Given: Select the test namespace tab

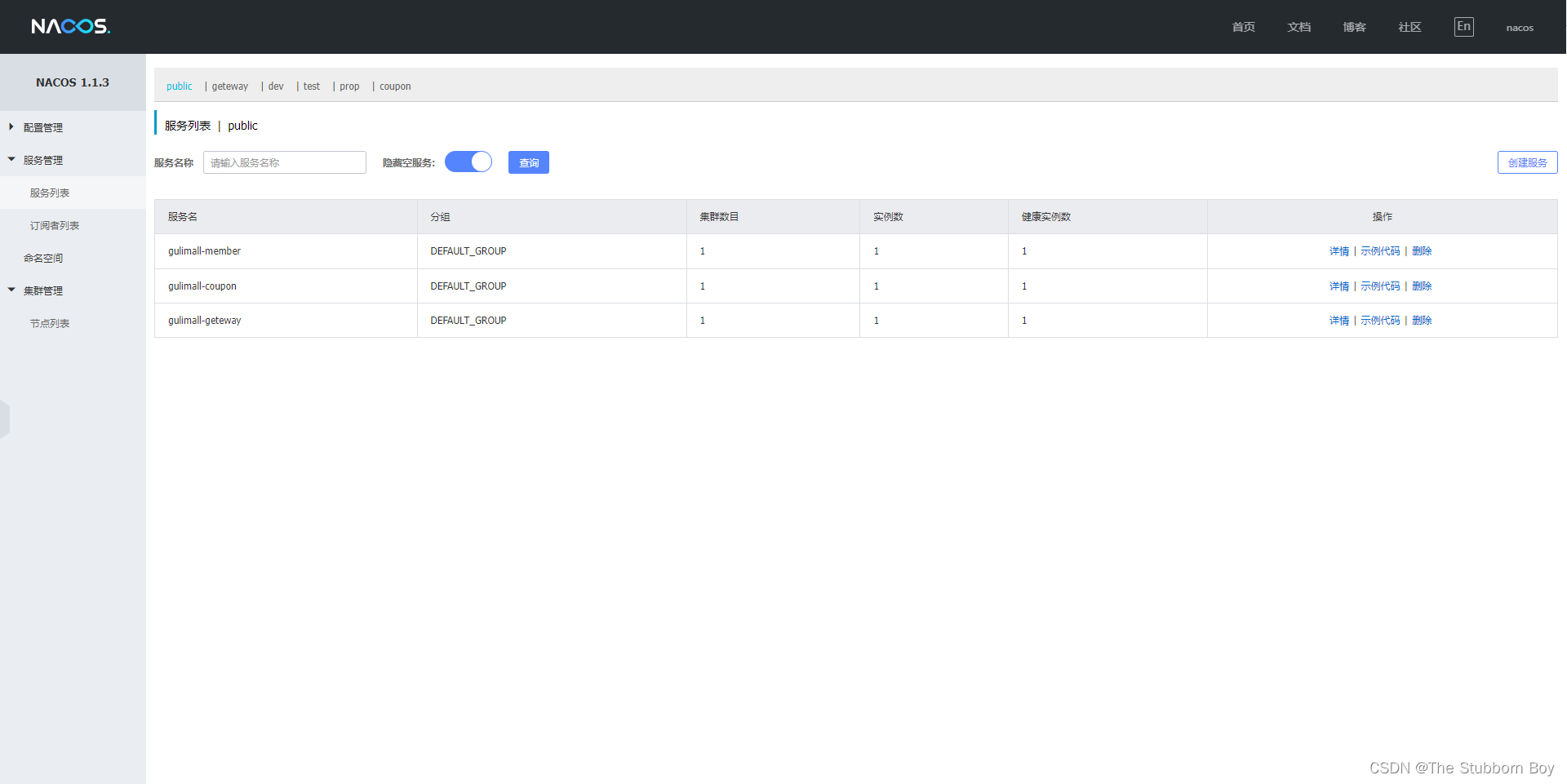Looking at the screenshot, I should 312,86.
